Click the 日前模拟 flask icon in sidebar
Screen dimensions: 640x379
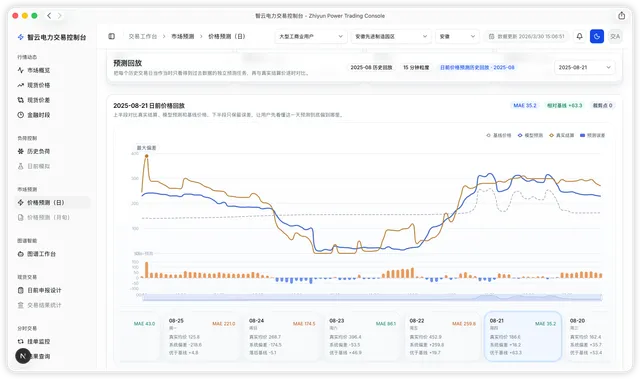click(x=20, y=166)
